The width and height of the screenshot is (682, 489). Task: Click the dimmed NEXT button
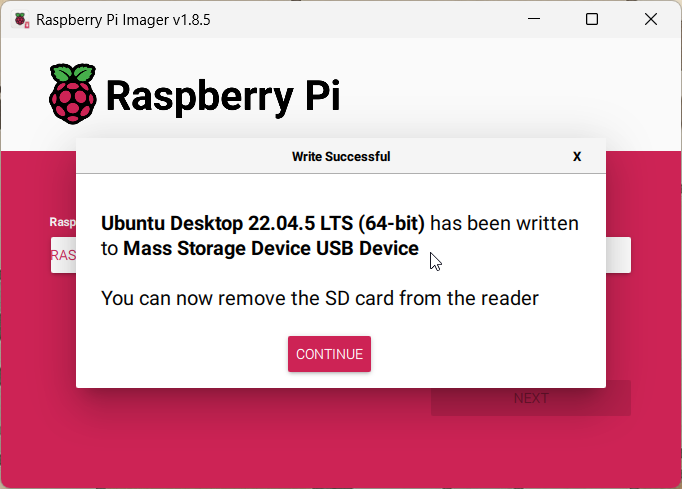(x=531, y=398)
